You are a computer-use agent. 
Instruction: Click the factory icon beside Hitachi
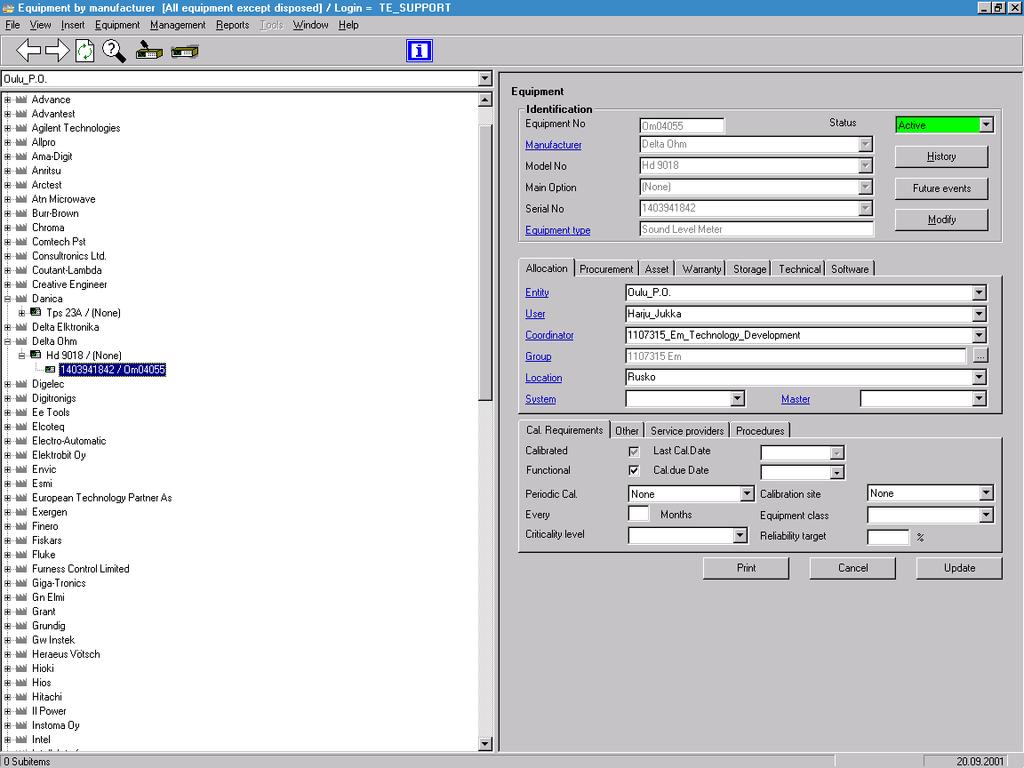(x=22, y=697)
